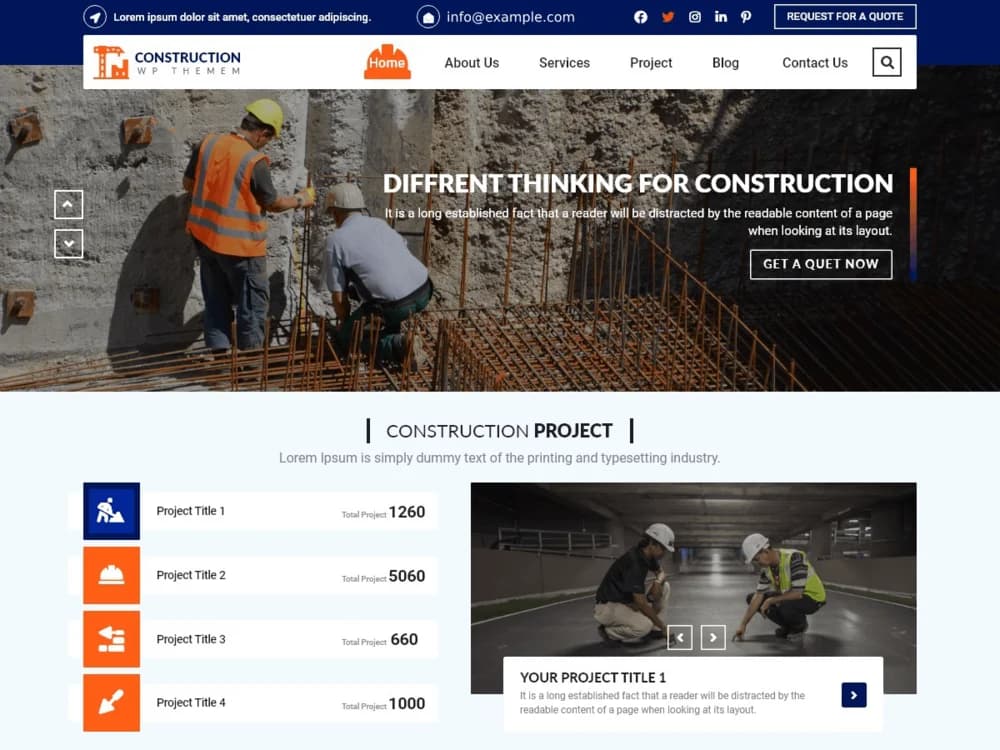The width and height of the screenshot is (1000, 750).
Task: Click the slider down arrow control
Action: tap(68, 243)
